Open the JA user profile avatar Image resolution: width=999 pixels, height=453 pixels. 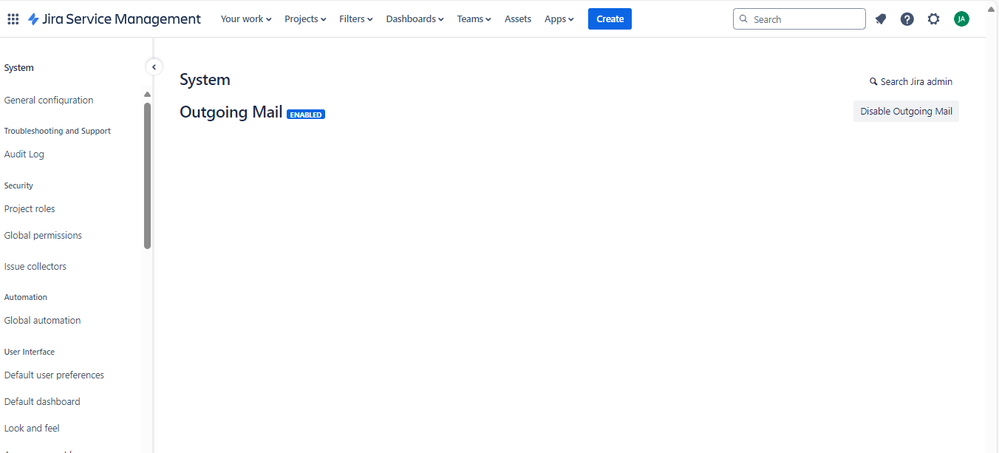click(x=961, y=19)
